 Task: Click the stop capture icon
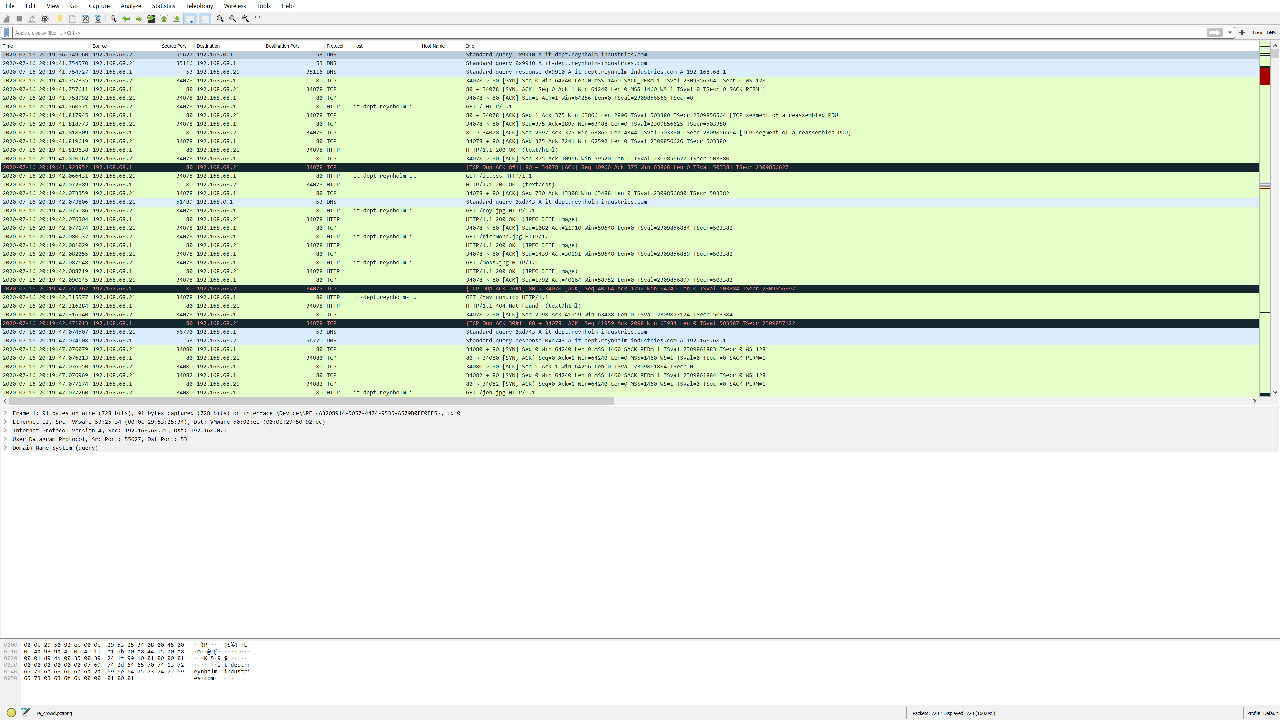click(x=19, y=17)
